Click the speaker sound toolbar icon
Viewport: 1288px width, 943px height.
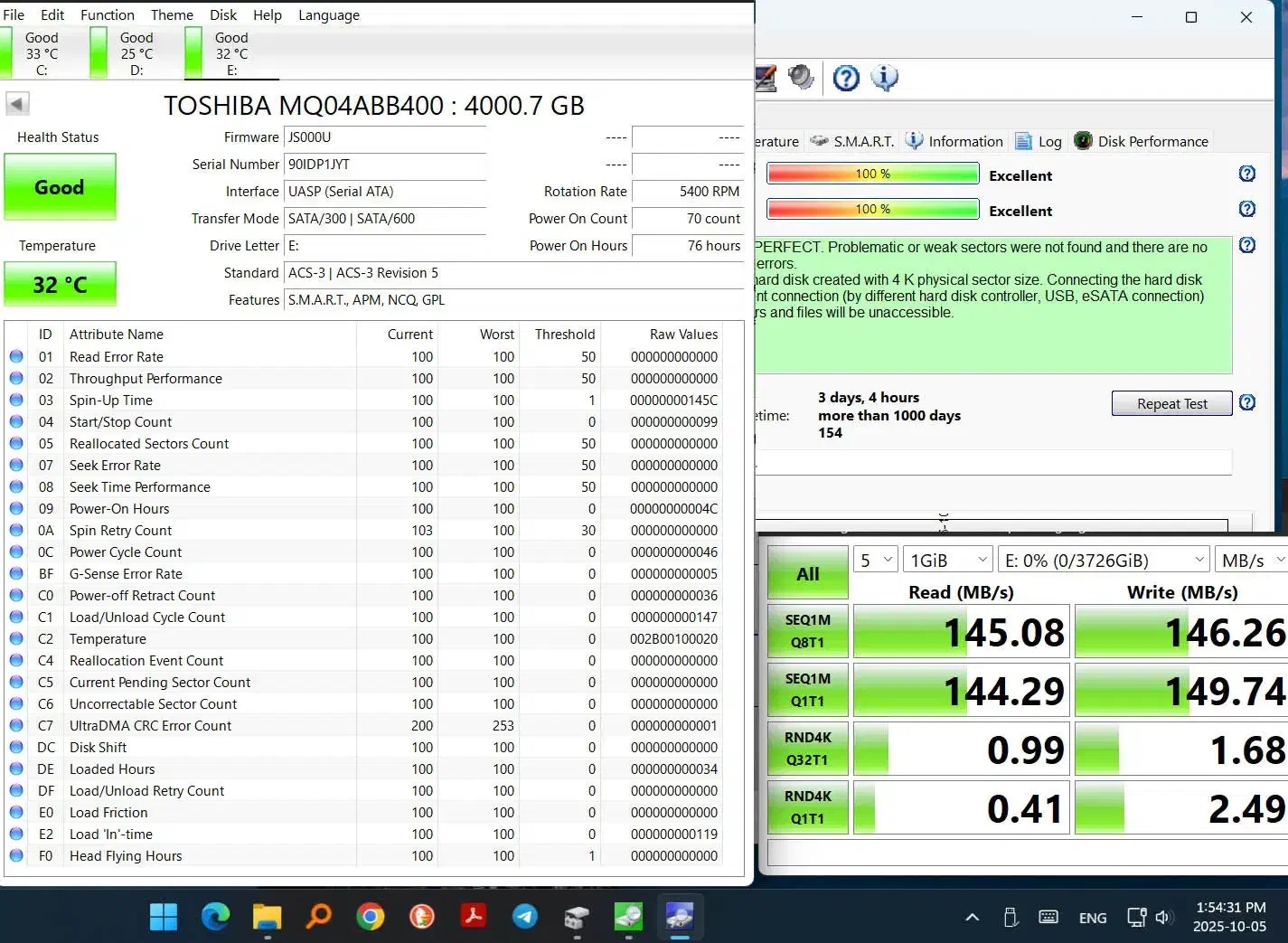point(801,78)
